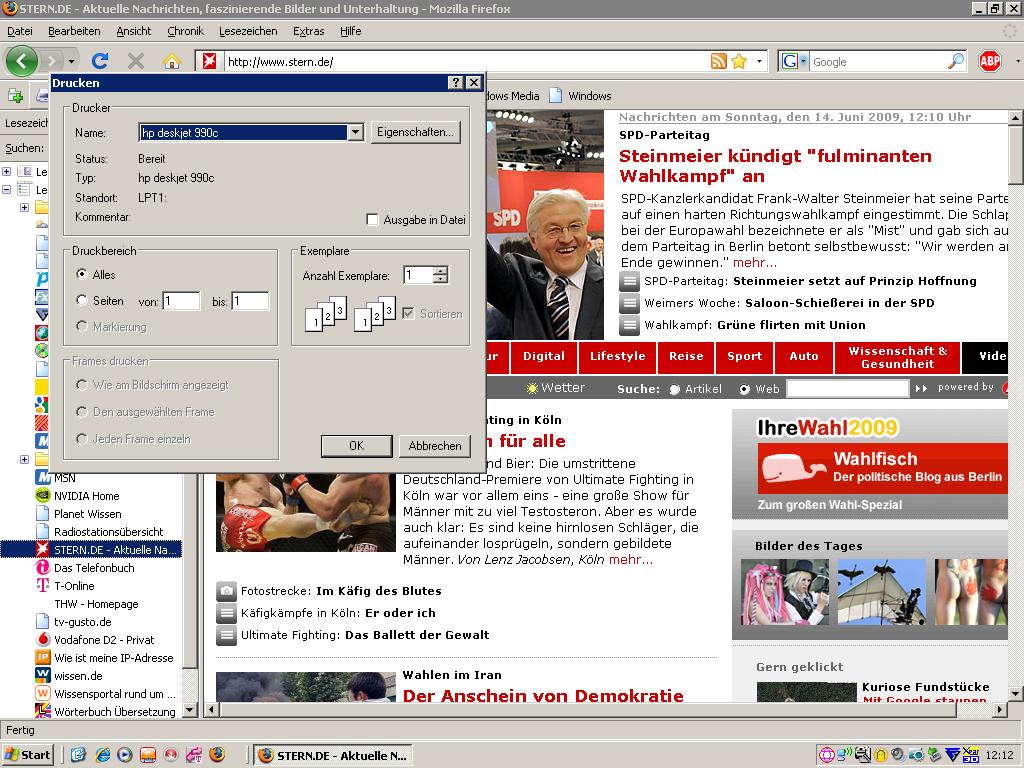
Task: Go to the home page icon
Action: pyautogui.click(x=172, y=61)
